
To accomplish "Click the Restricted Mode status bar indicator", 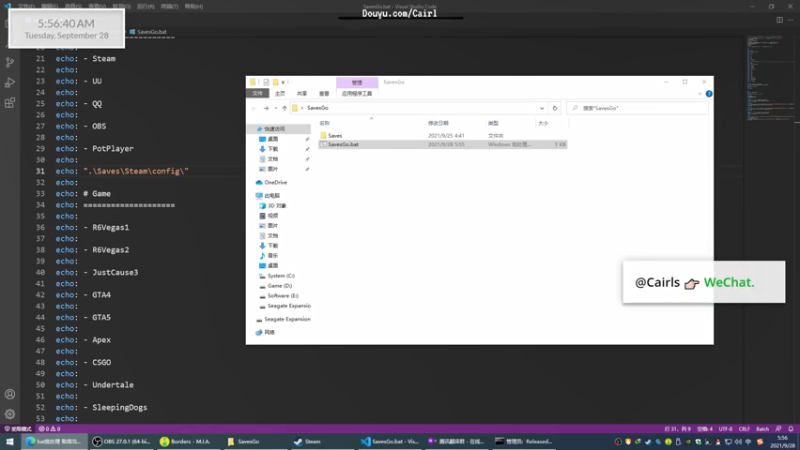I will (x=18, y=429).
